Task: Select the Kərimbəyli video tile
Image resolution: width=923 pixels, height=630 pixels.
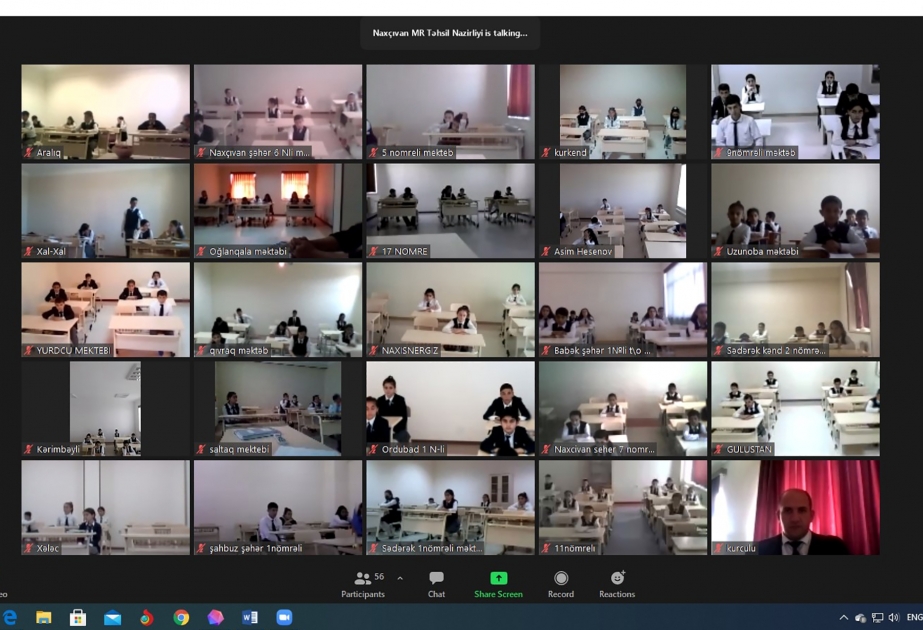Action: pyautogui.click(x=106, y=409)
